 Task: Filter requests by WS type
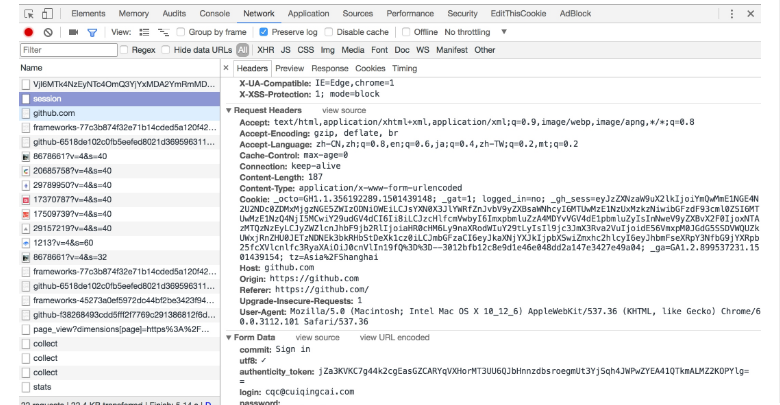coord(423,50)
